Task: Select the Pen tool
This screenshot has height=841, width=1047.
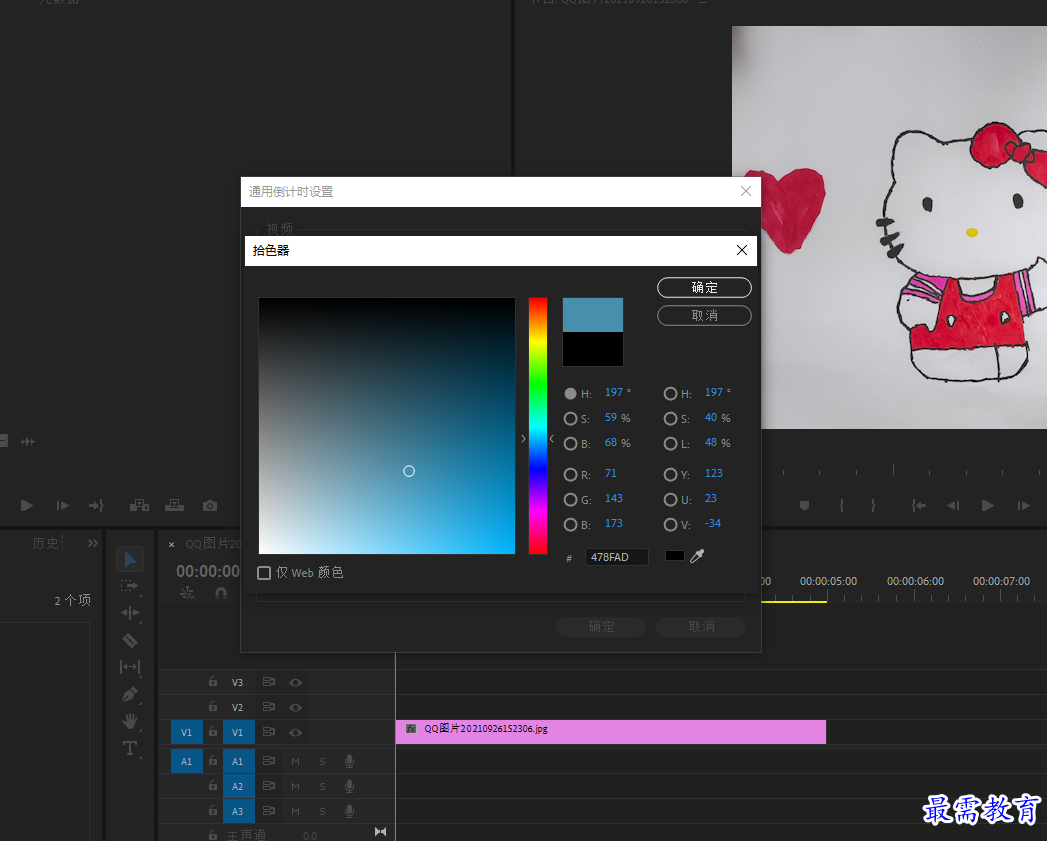Action: coord(130,695)
